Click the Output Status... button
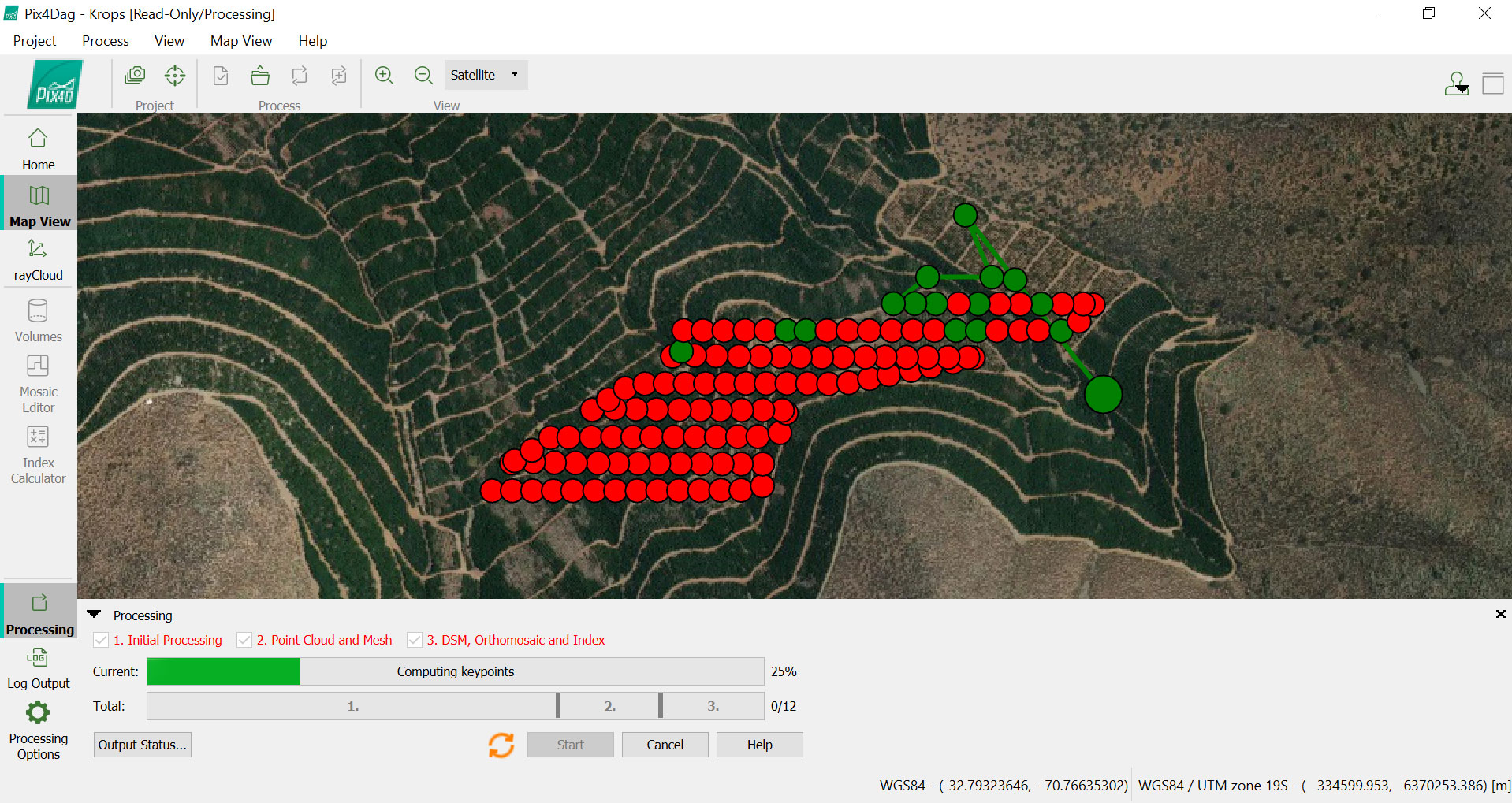 click(143, 745)
